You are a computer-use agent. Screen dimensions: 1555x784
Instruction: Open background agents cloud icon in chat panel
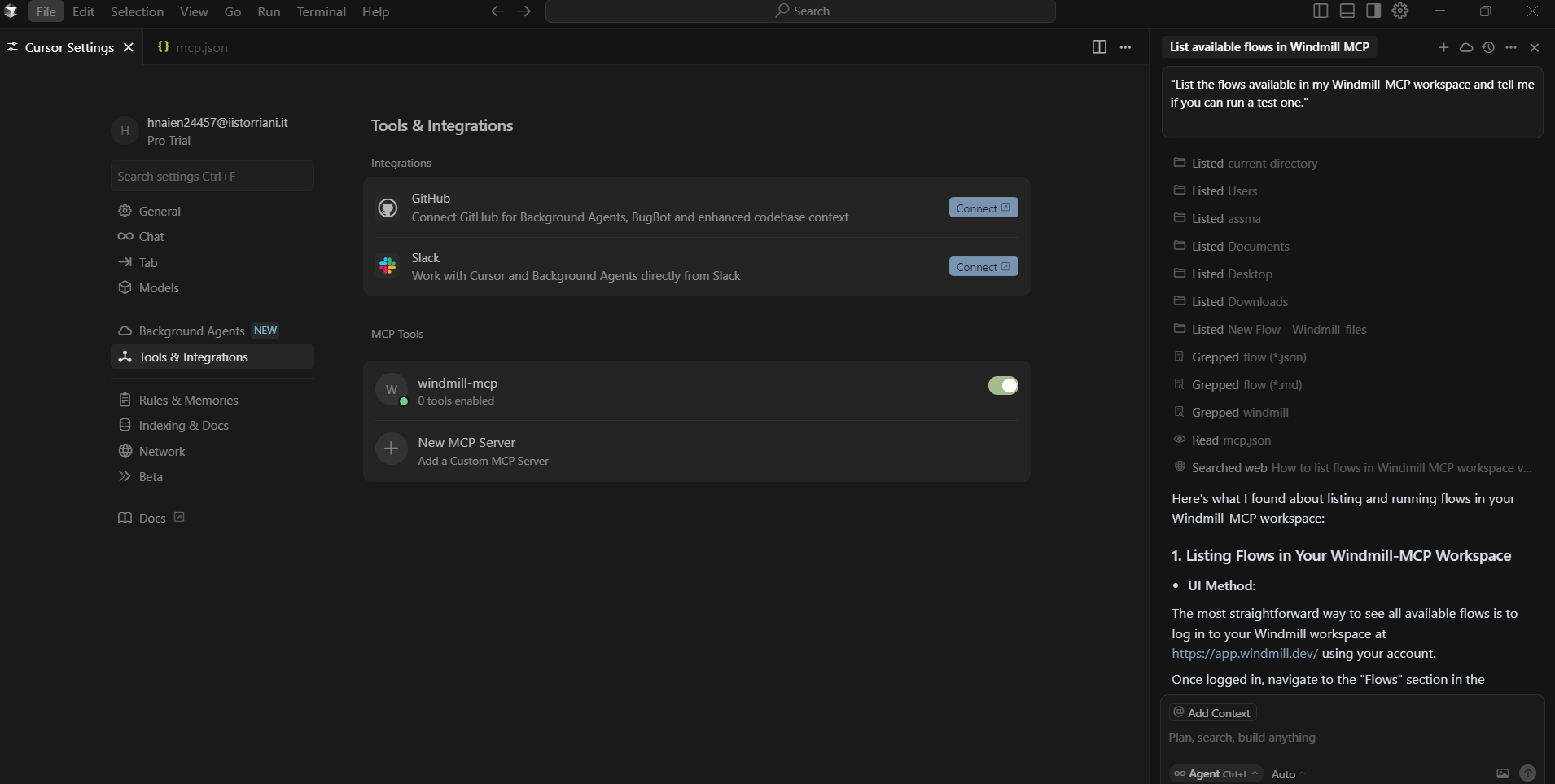pos(1466,47)
